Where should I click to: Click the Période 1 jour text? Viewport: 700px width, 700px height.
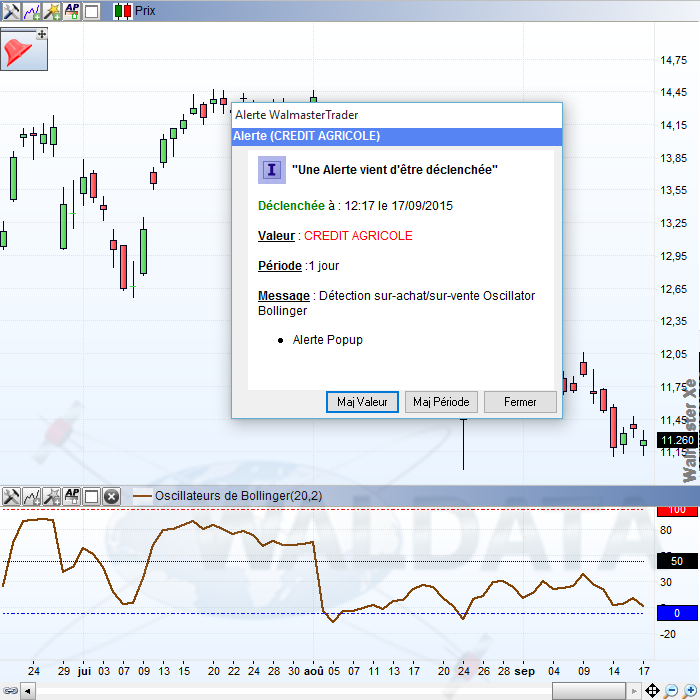click(x=298, y=266)
